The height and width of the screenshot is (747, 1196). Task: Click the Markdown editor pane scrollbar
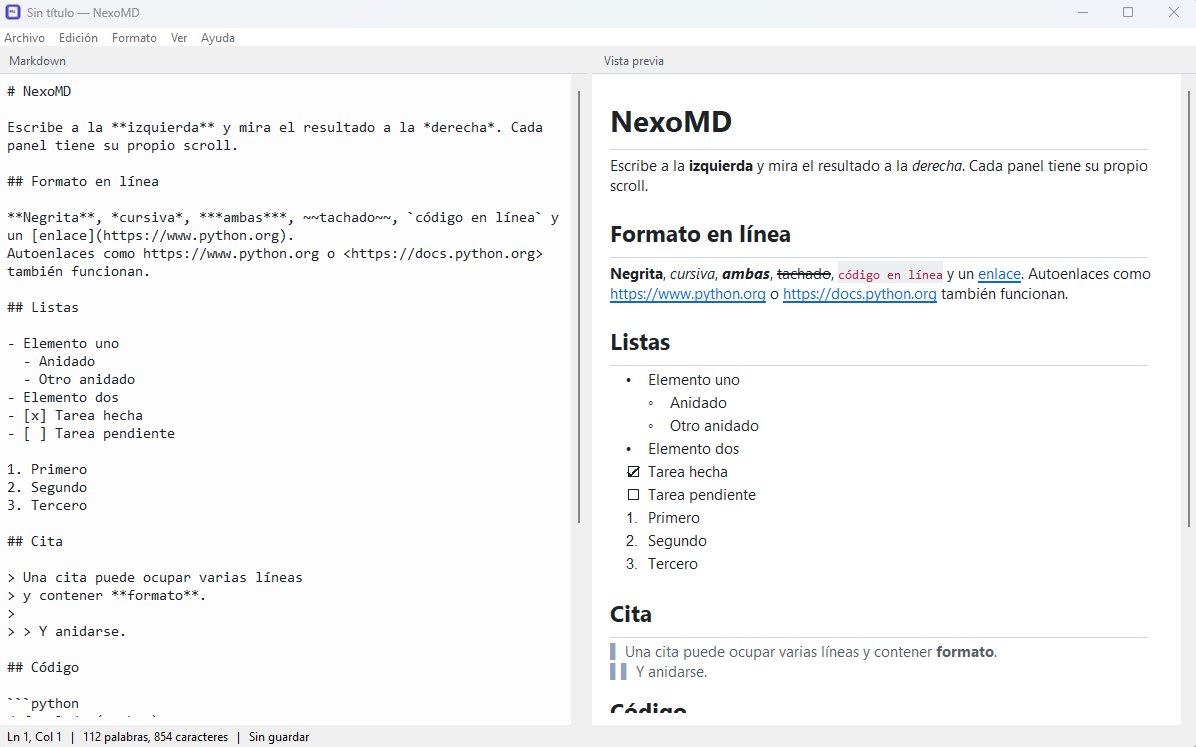tap(579, 307)
